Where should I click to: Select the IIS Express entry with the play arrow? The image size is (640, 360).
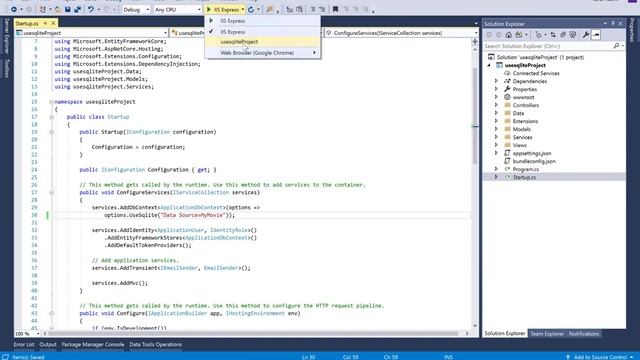(263, 20)
